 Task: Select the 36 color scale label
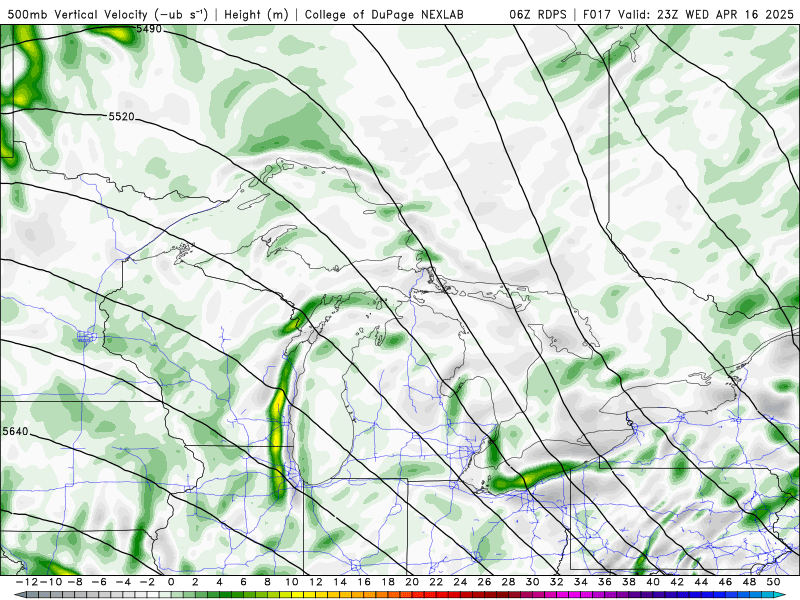point(605,582)
